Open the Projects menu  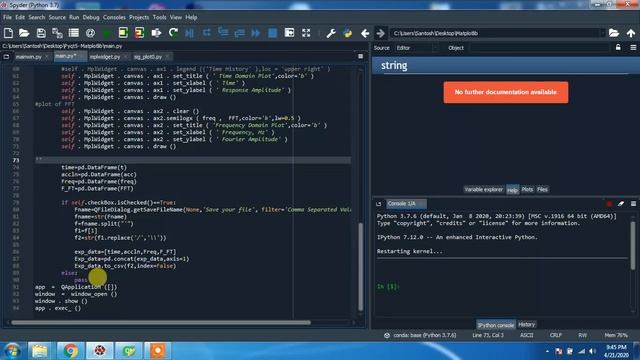click(139, 18)
